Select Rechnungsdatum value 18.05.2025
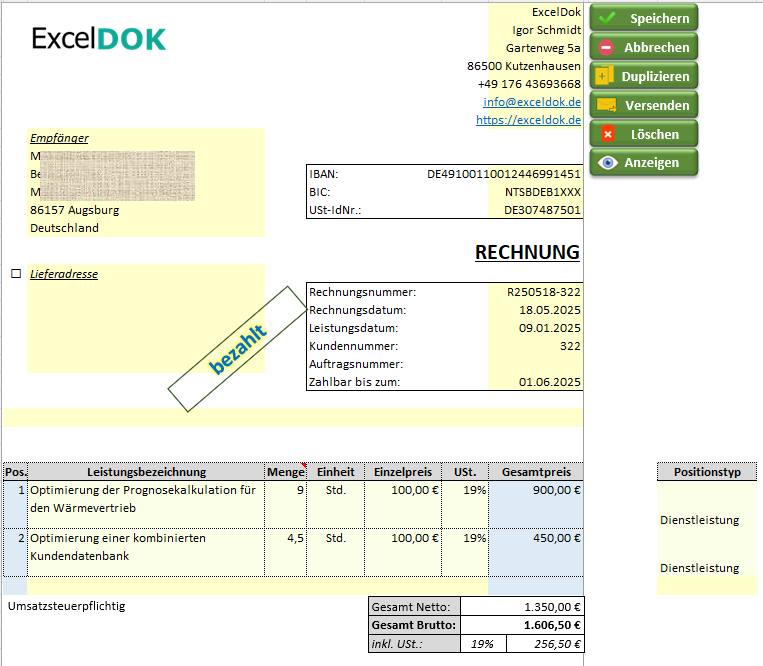 click(x=549, y=310)
